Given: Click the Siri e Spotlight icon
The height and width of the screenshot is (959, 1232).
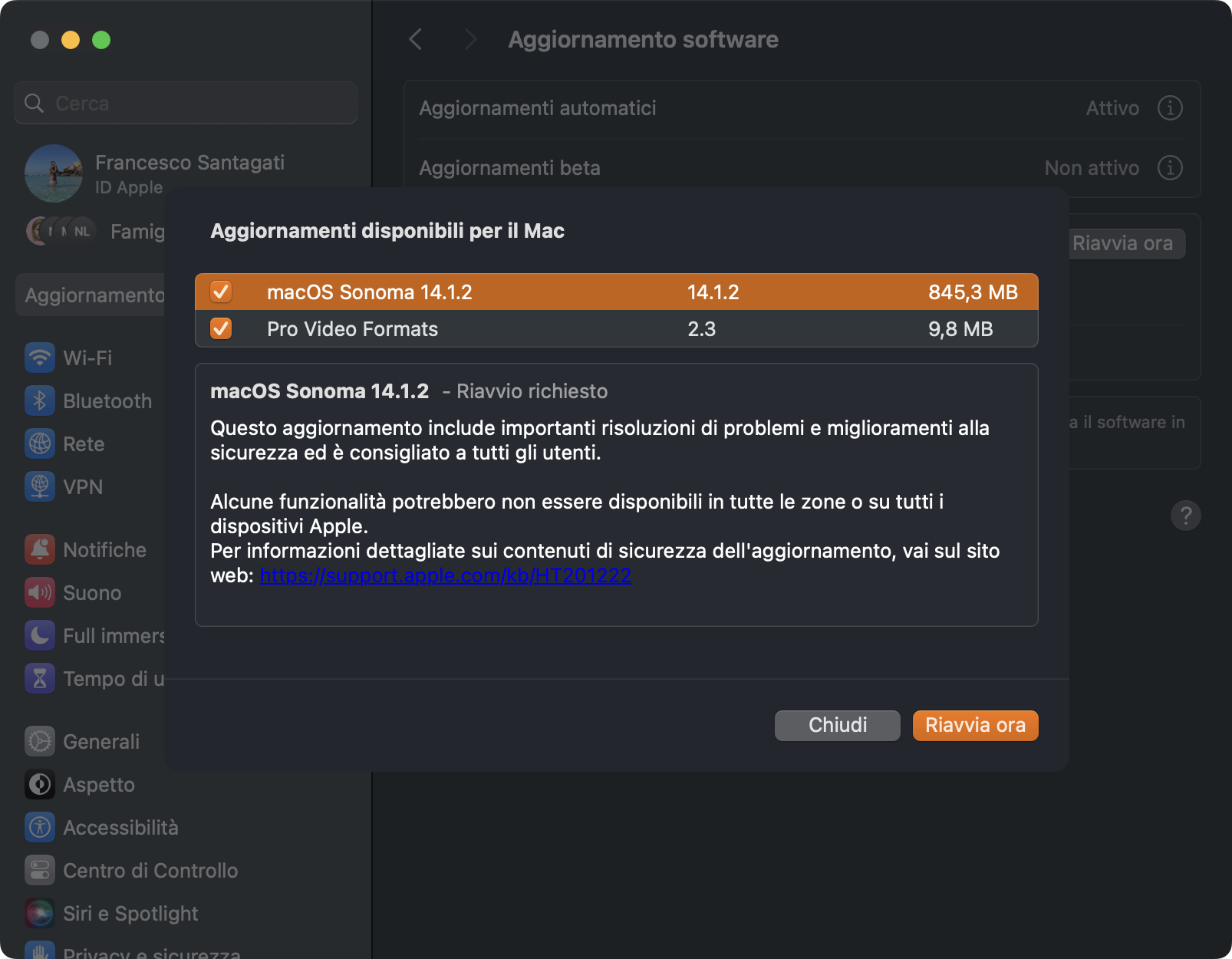Looking at the screenshot, I should pyautogui.click(x=40, y=913).
